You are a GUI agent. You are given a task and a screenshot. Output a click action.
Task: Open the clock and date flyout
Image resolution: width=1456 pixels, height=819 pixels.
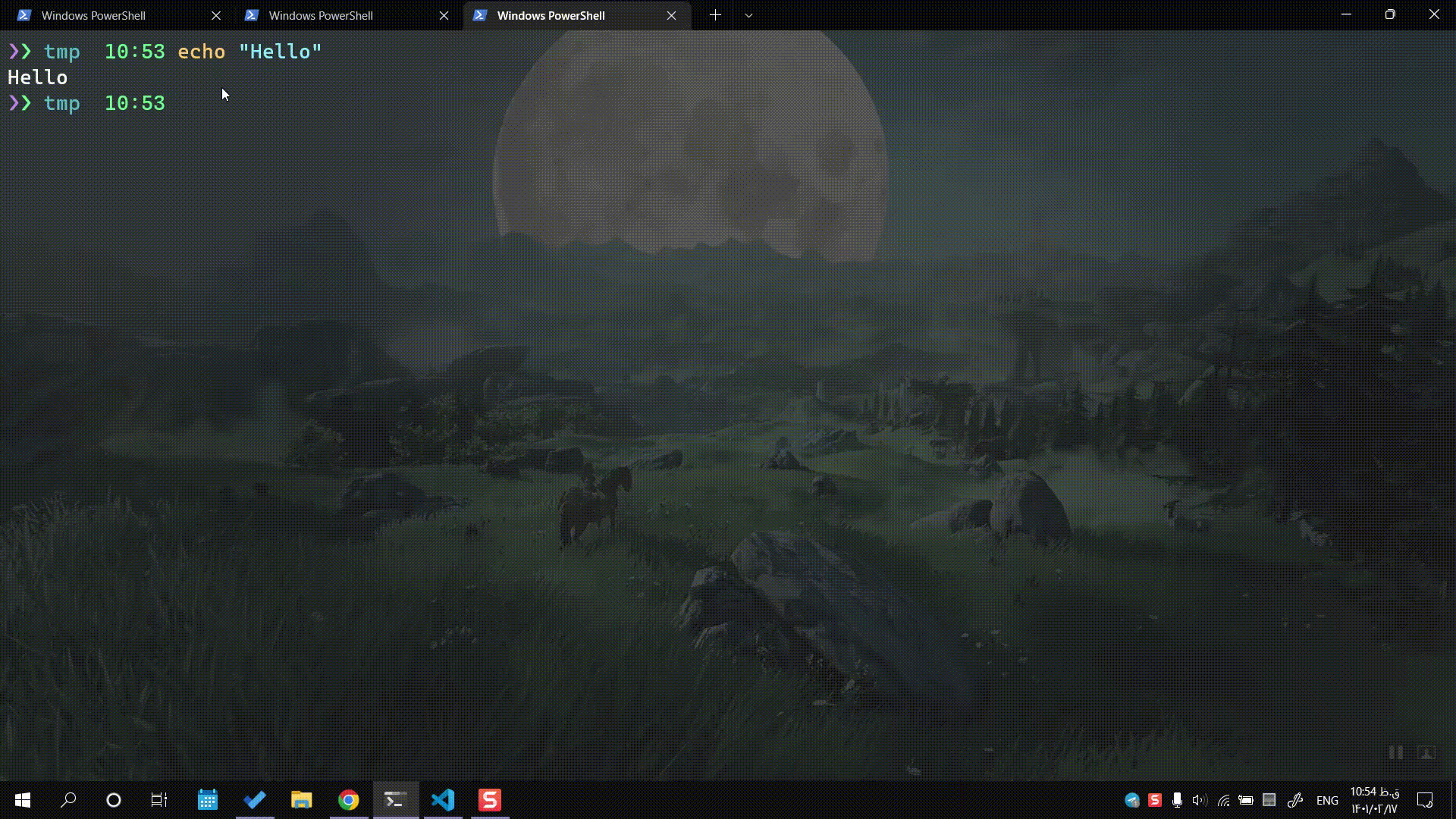coord(1374,800)
